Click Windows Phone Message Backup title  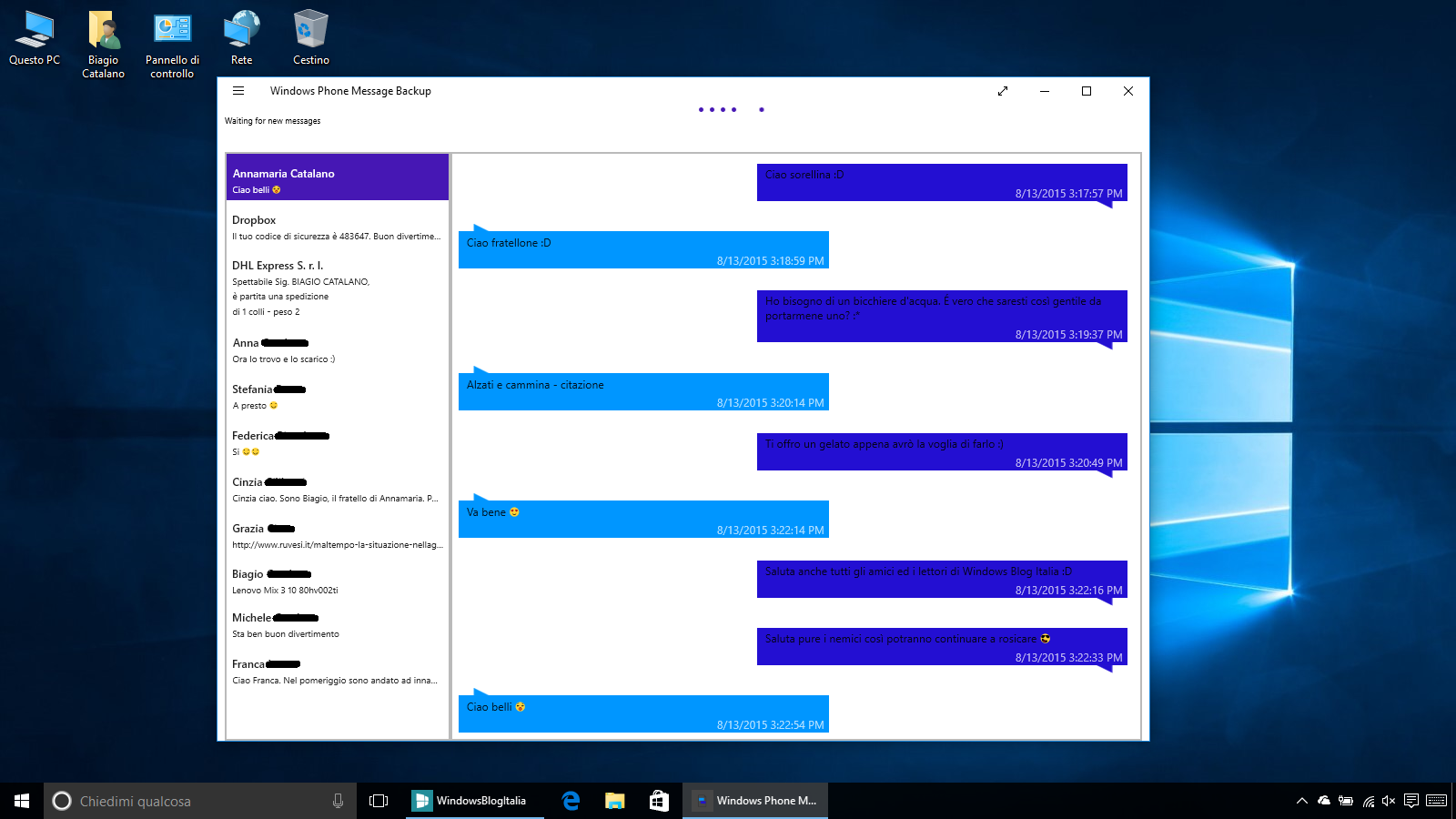[x=350, y=91]
